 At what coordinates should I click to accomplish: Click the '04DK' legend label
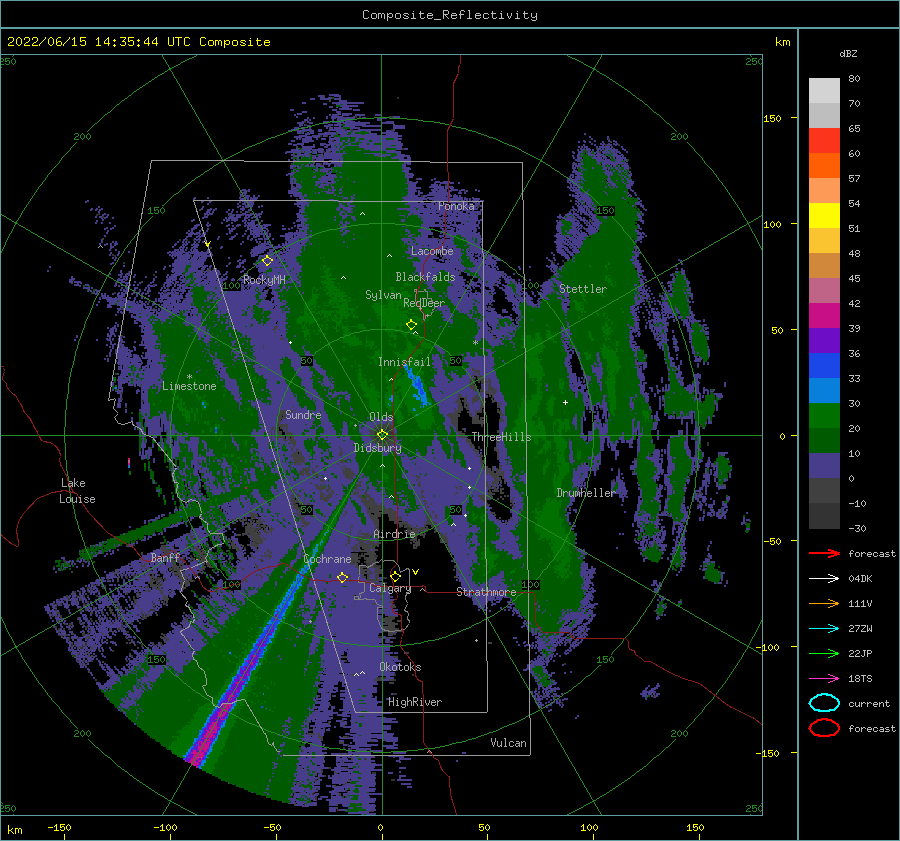(x=860, y=579)
